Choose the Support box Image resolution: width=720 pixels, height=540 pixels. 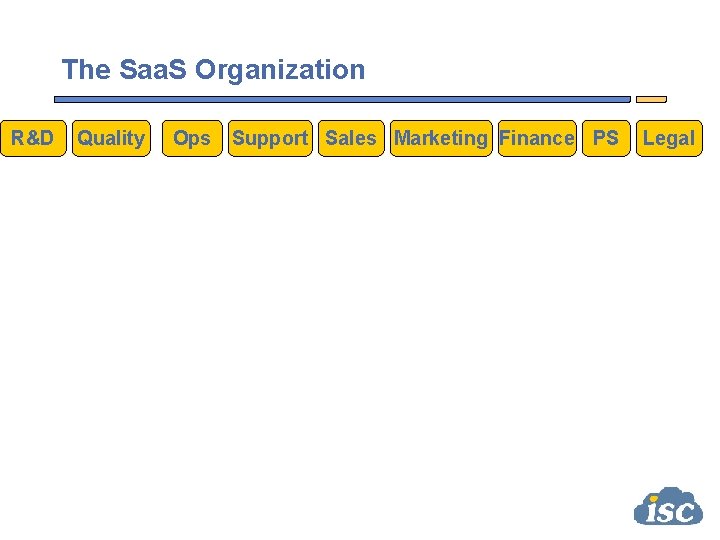coord(270,138)
